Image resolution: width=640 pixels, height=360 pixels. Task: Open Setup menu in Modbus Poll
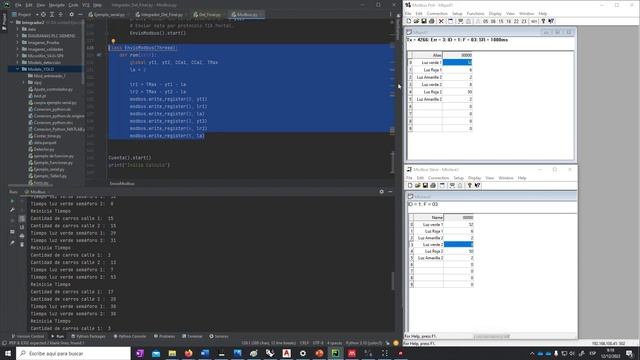[457, 13]
